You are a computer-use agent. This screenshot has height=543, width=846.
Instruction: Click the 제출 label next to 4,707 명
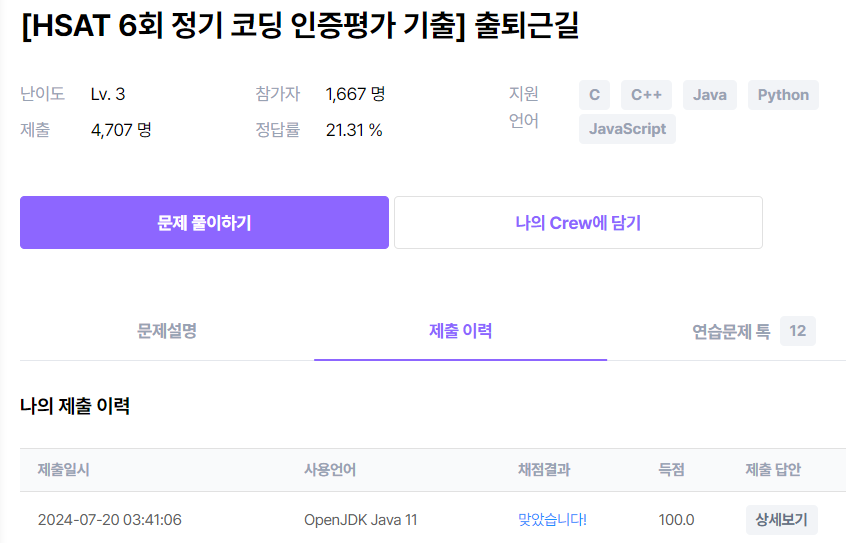coord(35,130)
